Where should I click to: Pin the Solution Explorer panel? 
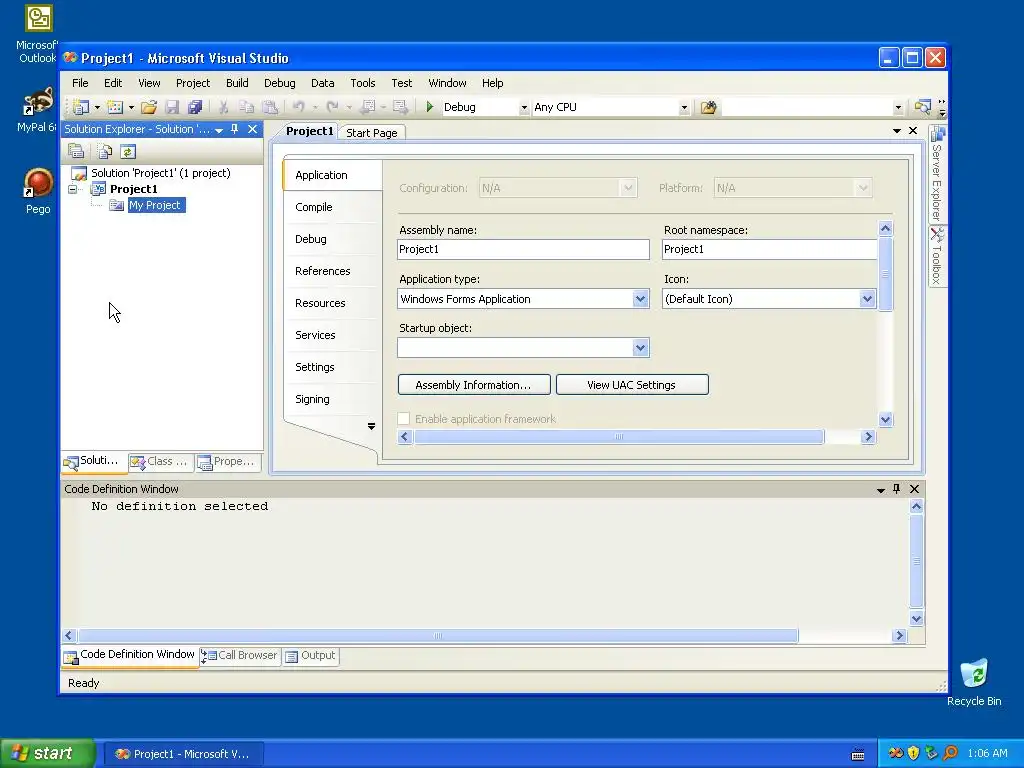[x=235, y=129]
